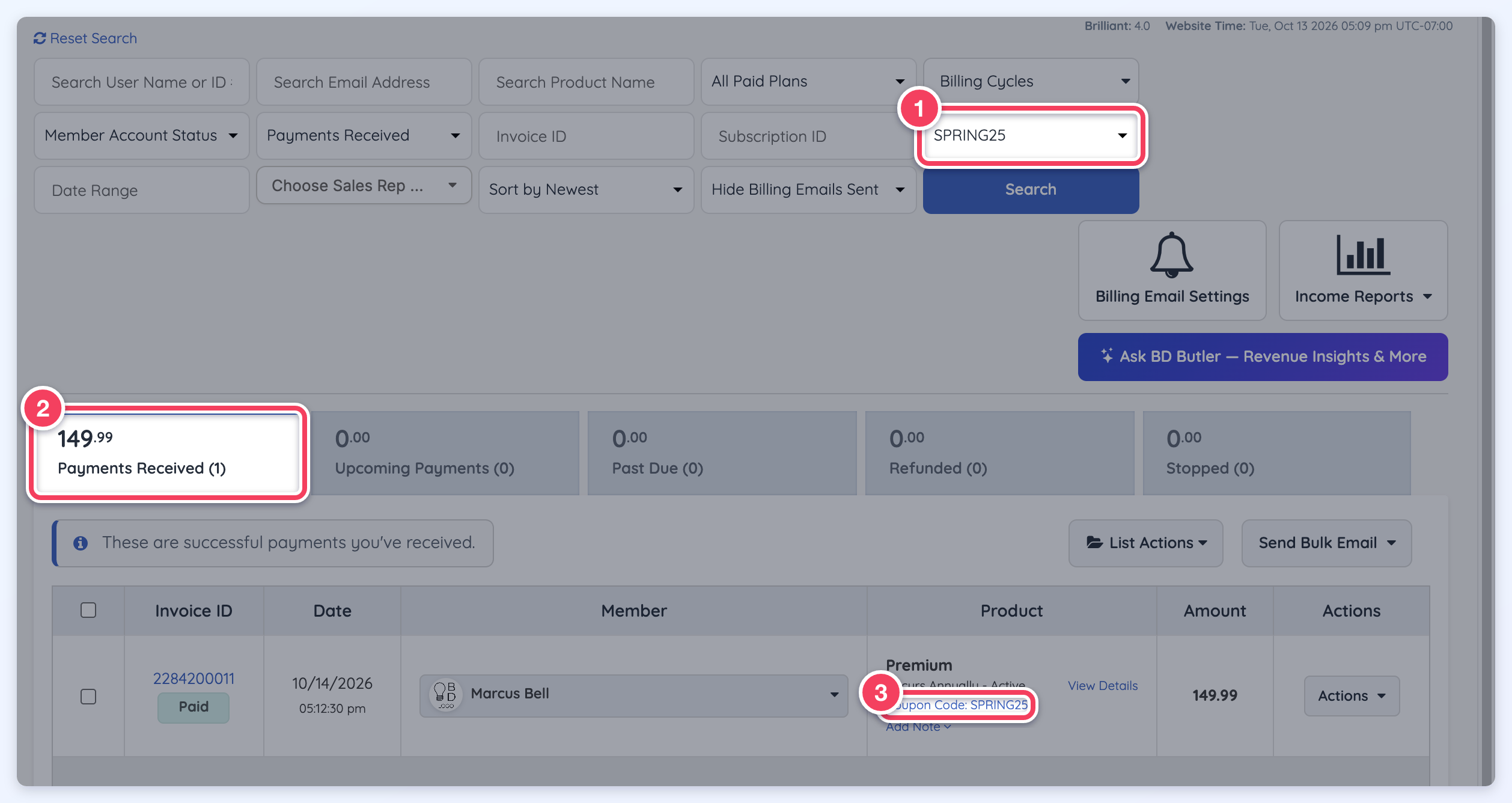Click the Amount column header
The image size is (1512, 803).
point(1215,611)
